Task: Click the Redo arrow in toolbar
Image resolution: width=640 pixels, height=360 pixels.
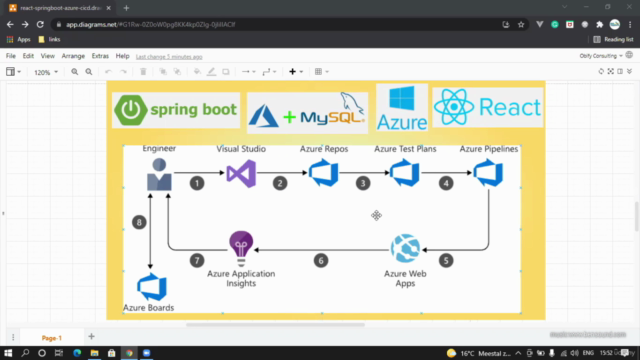Action: [x=123, y=72]
